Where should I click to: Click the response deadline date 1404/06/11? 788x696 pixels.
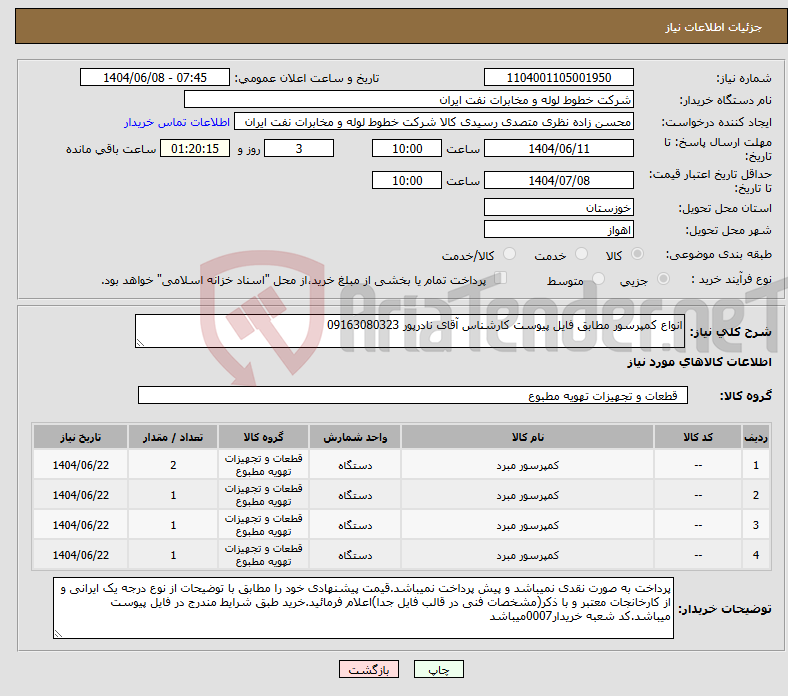558,148
